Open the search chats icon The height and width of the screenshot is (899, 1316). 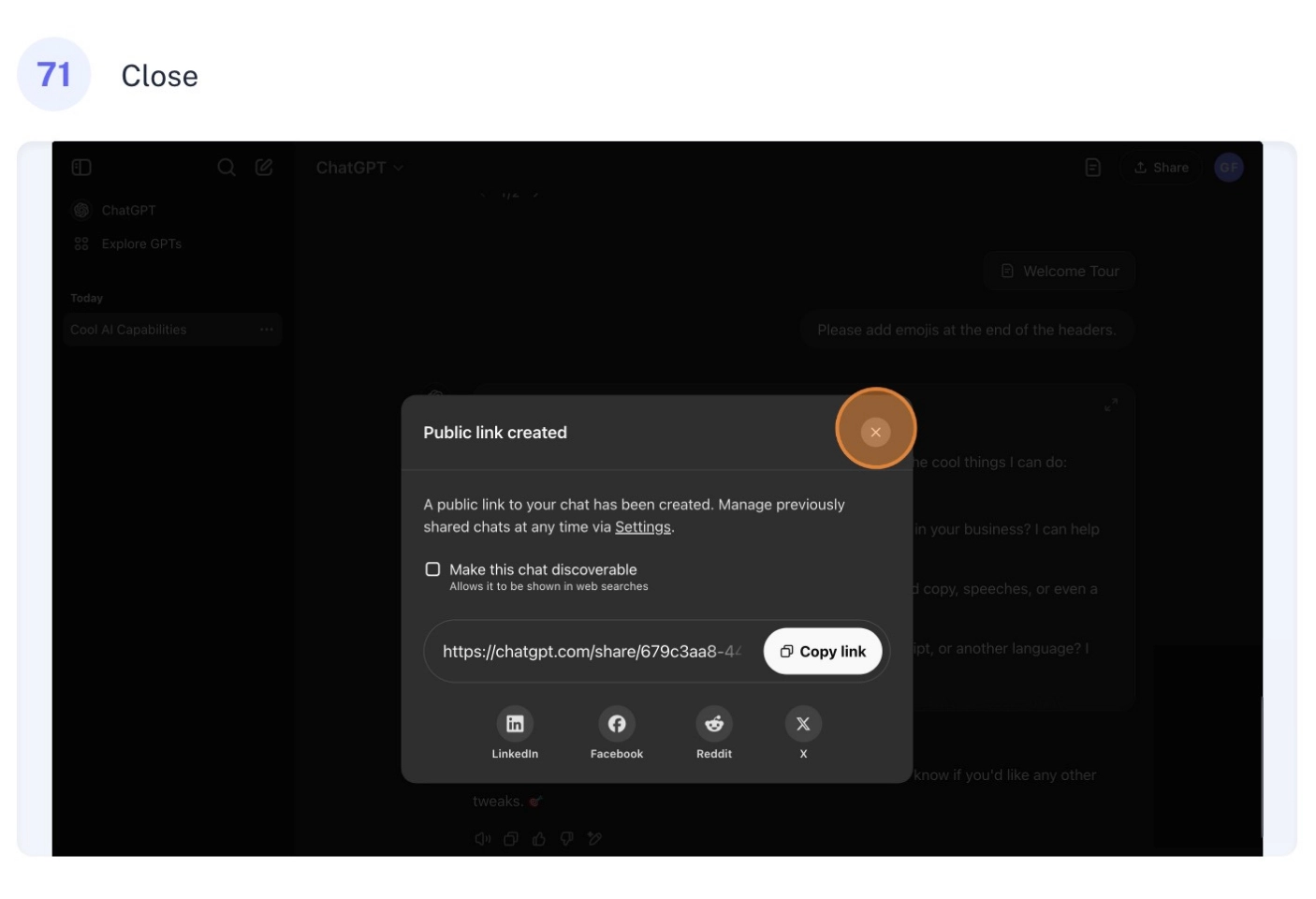(x=226, y=168)
